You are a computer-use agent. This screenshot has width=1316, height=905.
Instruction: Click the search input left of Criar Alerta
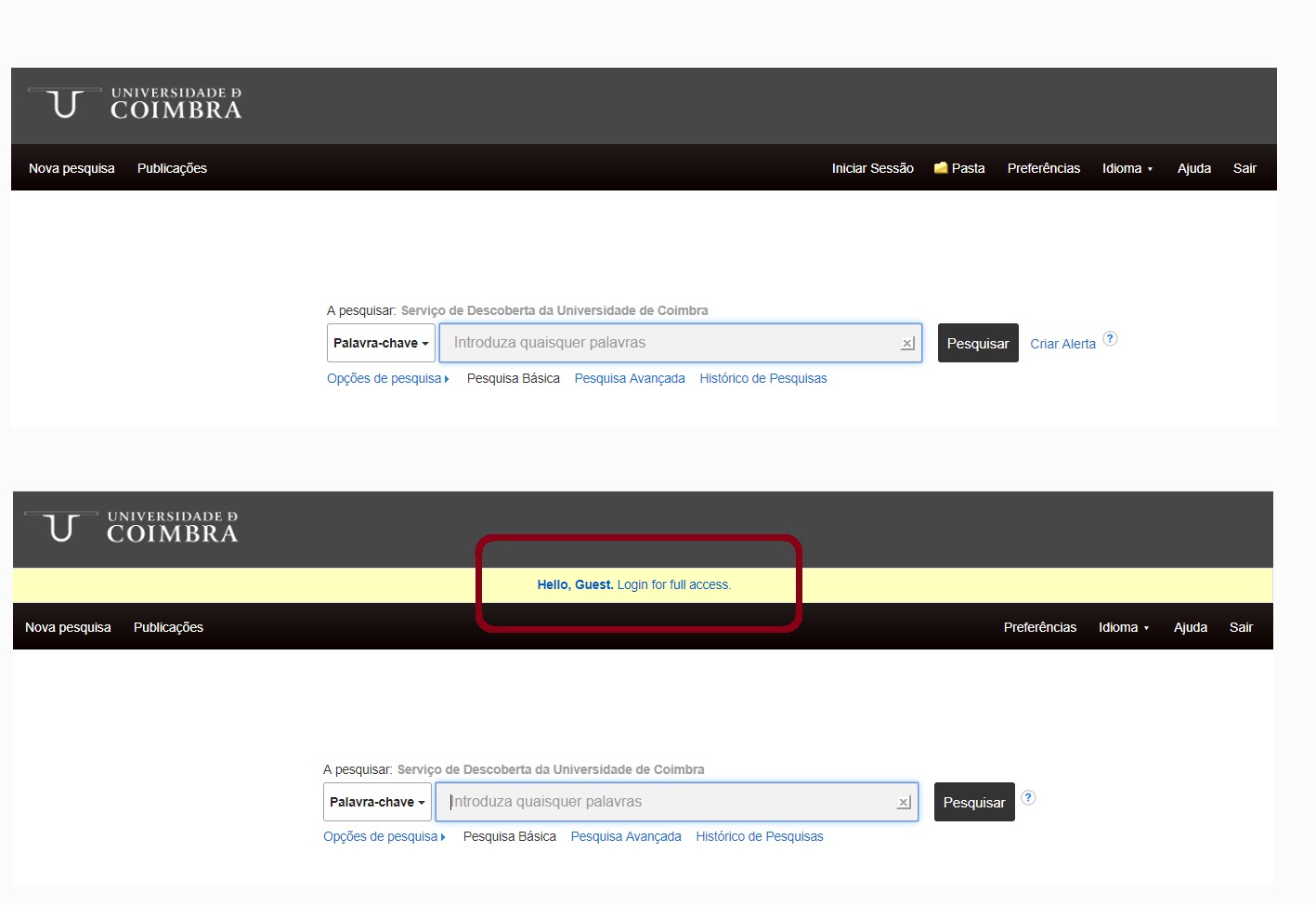[x=669, y=343]
